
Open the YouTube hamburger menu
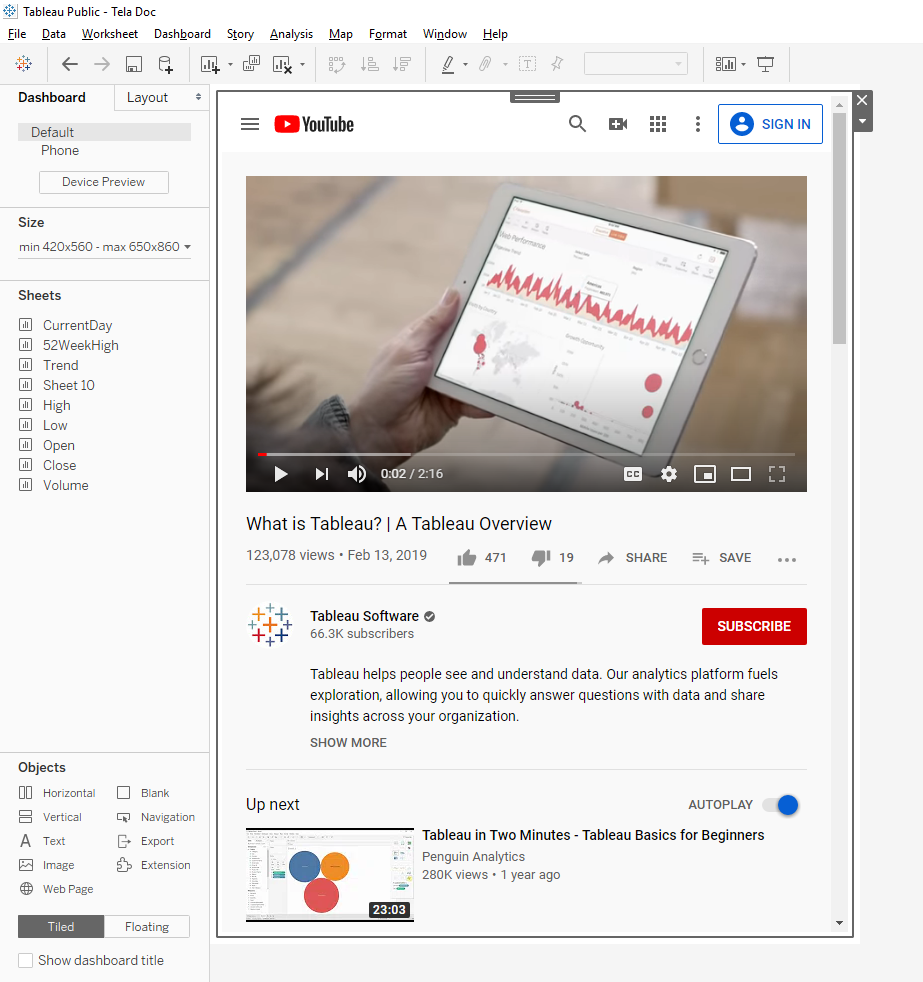coord(250,124)
